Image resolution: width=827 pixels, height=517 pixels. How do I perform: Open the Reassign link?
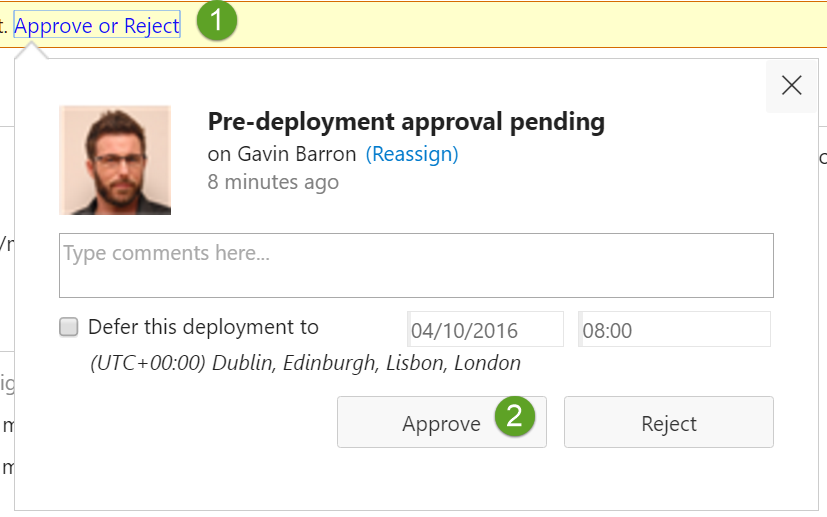click(412, 154)
